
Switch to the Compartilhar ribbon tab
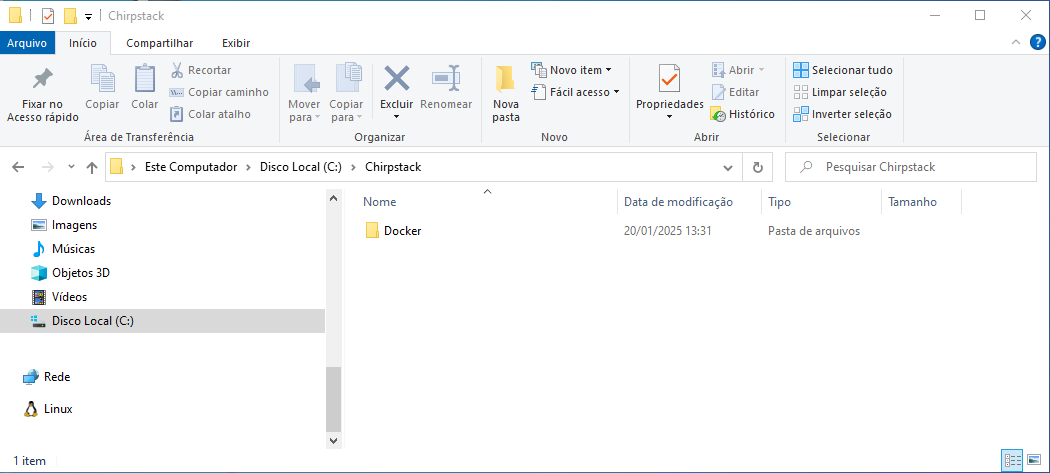pos(159,43)
